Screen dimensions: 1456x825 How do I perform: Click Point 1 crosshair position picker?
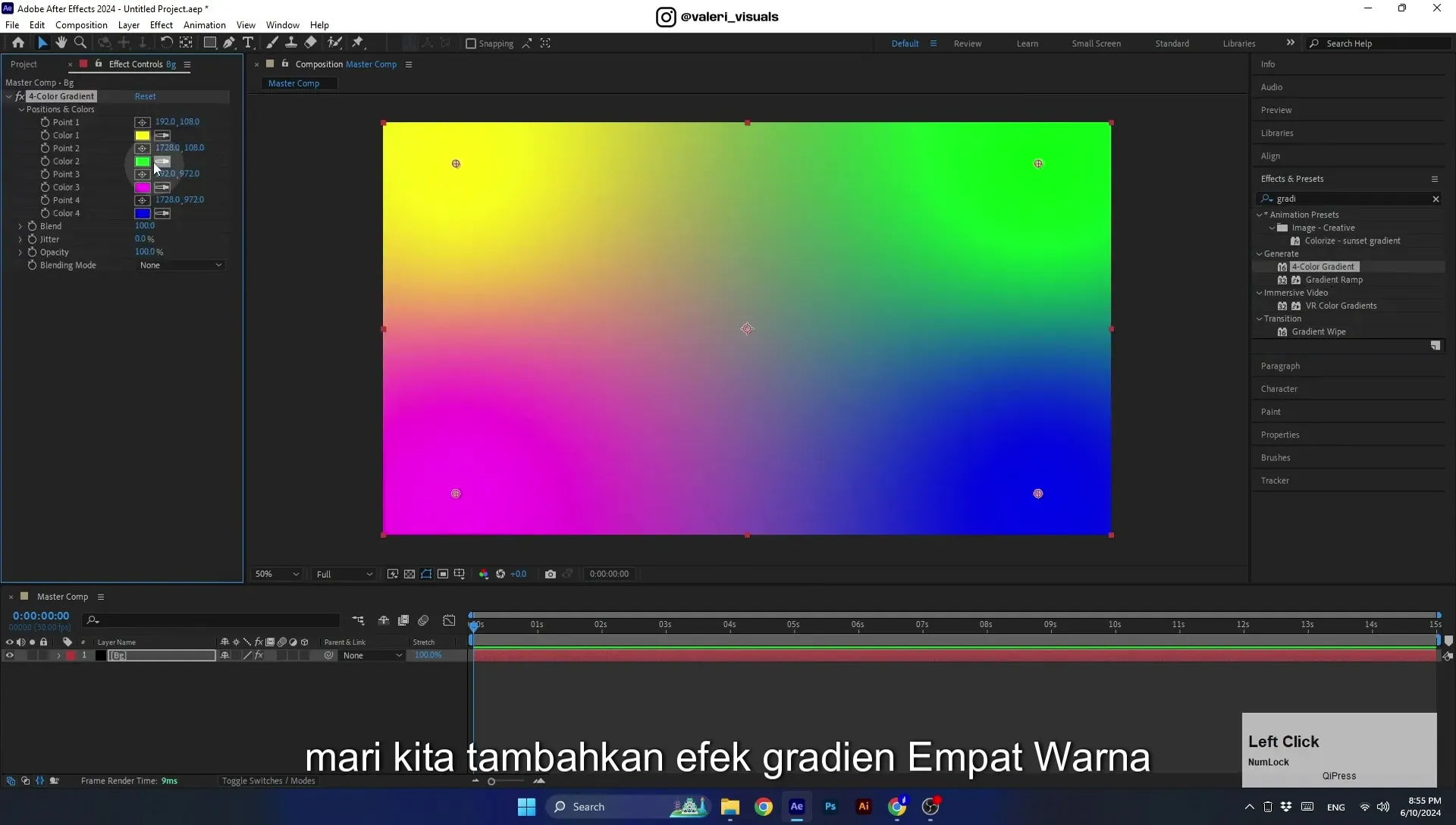pos(142,122)
